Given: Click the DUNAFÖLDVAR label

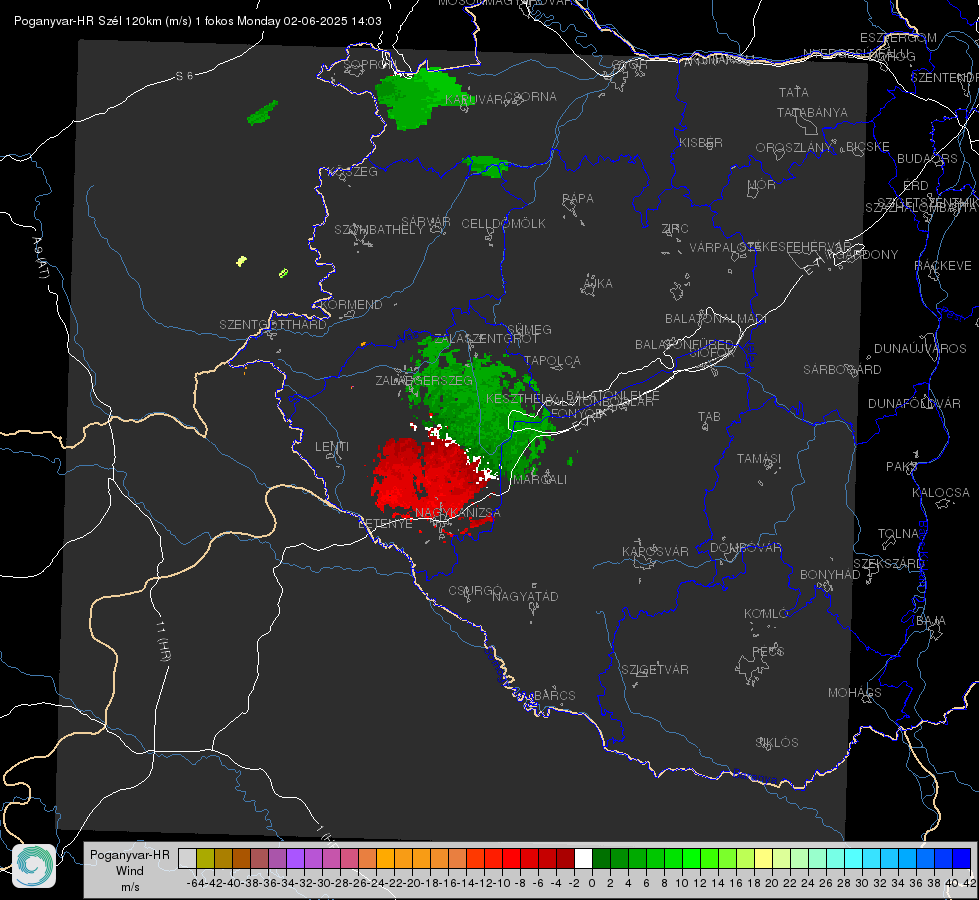Looking at the screenshot, I should [914, 403].
